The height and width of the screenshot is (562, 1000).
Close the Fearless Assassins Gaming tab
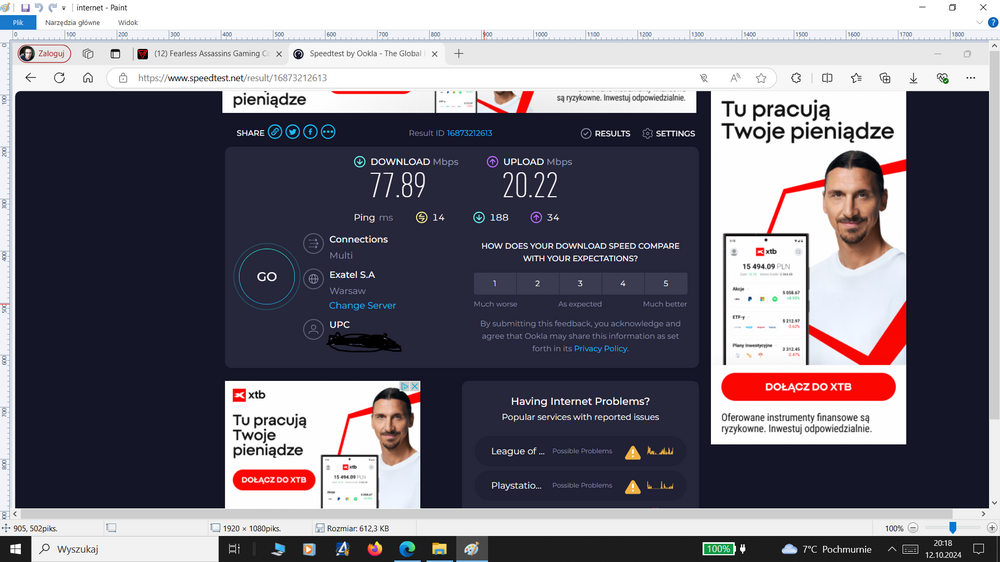(x=279, y=54)
